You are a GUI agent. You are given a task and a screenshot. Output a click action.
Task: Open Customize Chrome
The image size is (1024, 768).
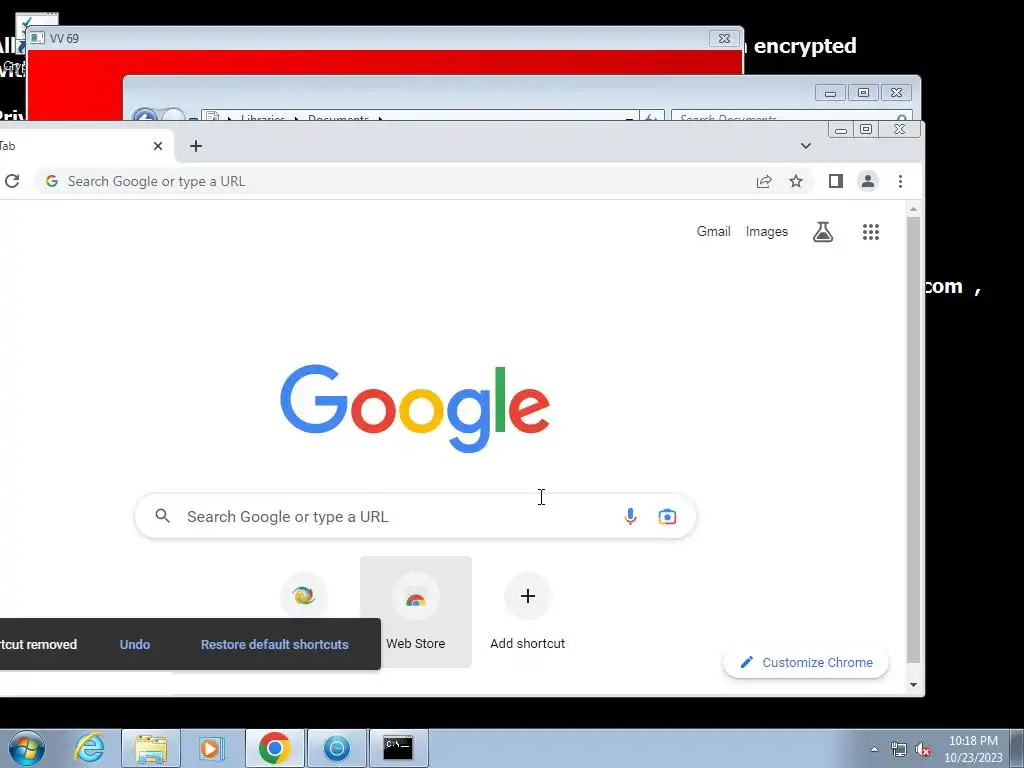806,662
